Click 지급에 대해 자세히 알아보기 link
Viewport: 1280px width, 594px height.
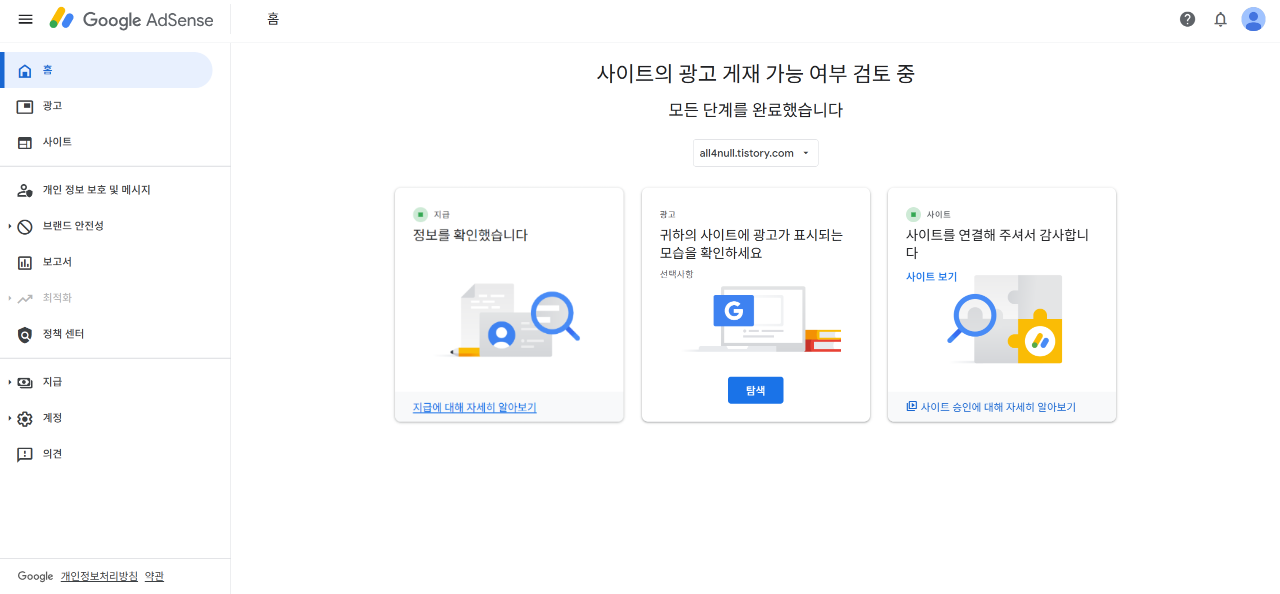[477, 407]
